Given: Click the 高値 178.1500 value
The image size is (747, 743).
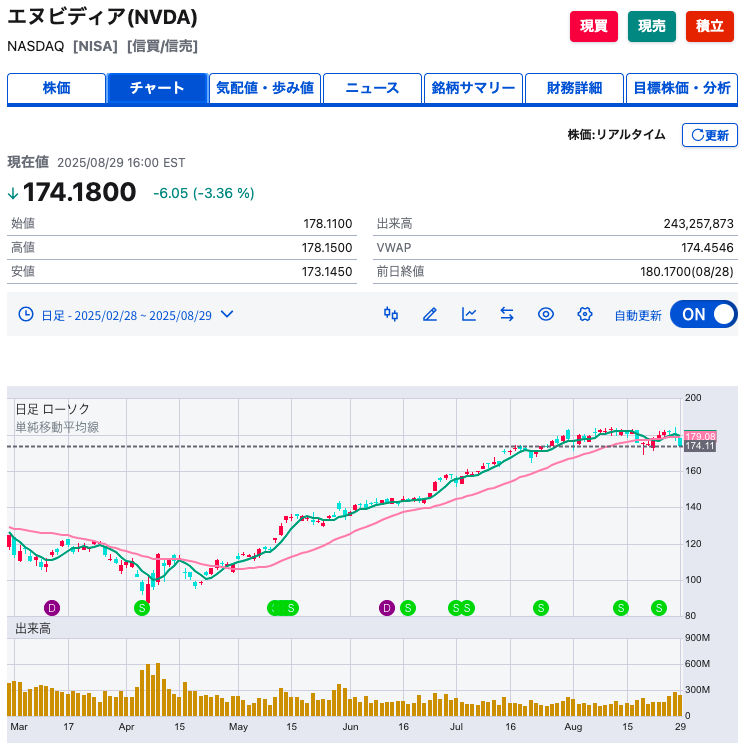Looking at the screenshot, I should tap(327, 248).
